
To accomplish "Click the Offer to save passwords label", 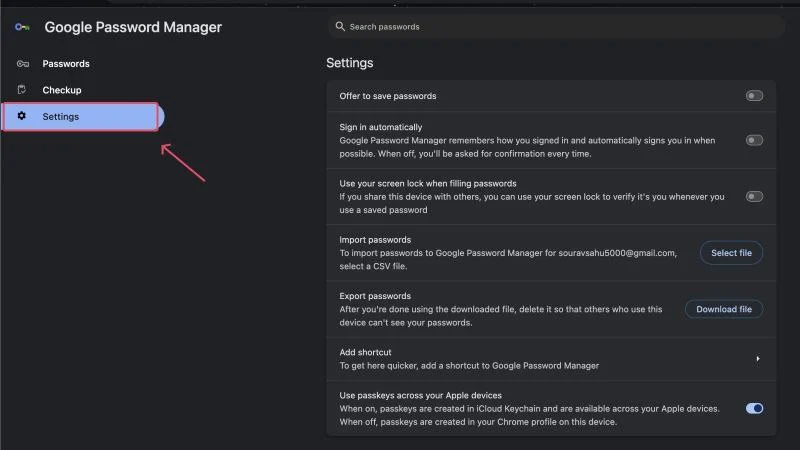I will (x=388, y=96).
